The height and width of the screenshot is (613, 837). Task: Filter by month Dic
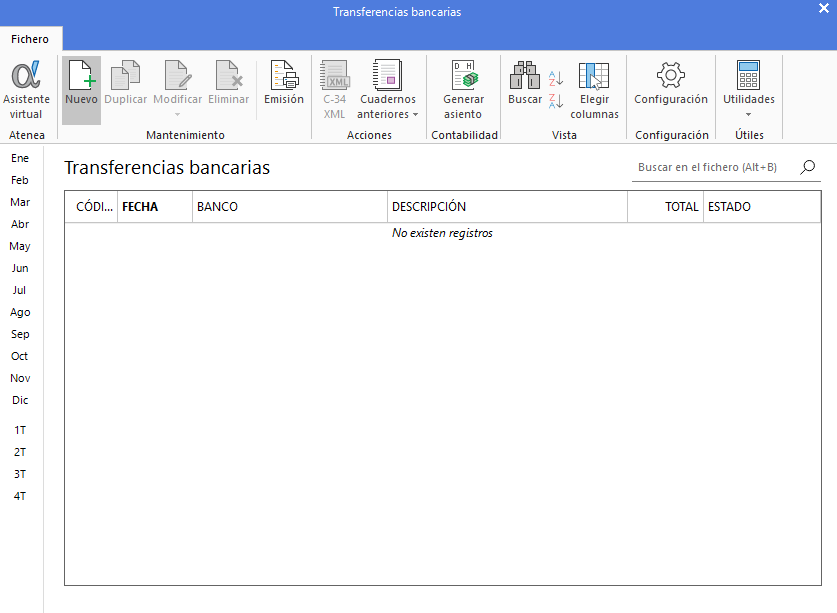click(x=20, y=400)
